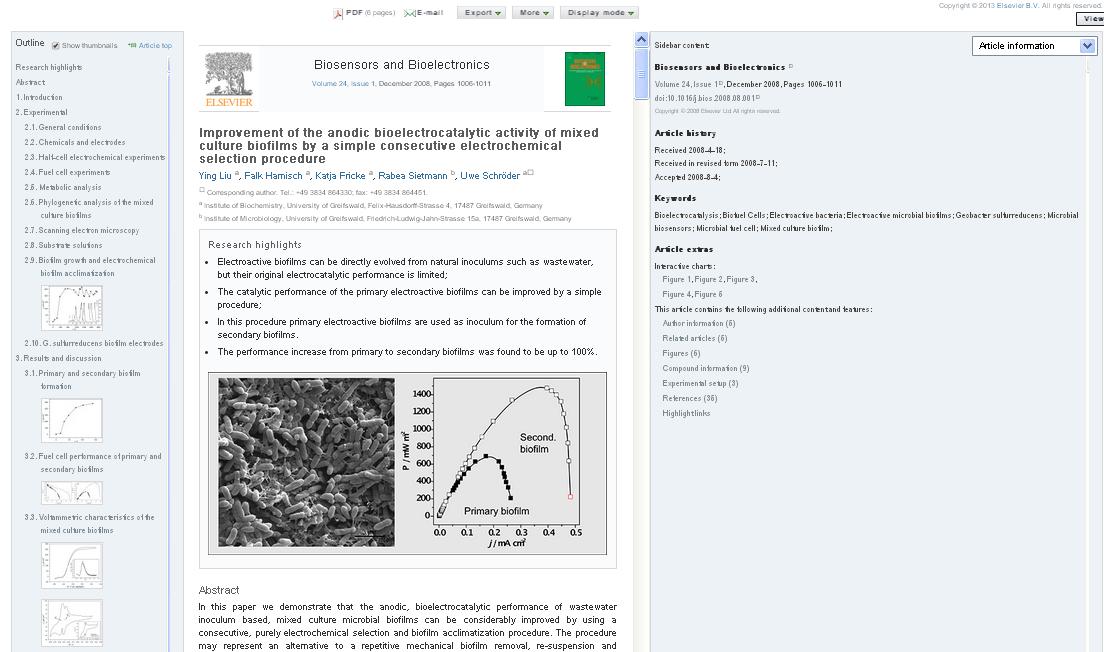Open Compound information (9) link

click(x=705, y=369)
